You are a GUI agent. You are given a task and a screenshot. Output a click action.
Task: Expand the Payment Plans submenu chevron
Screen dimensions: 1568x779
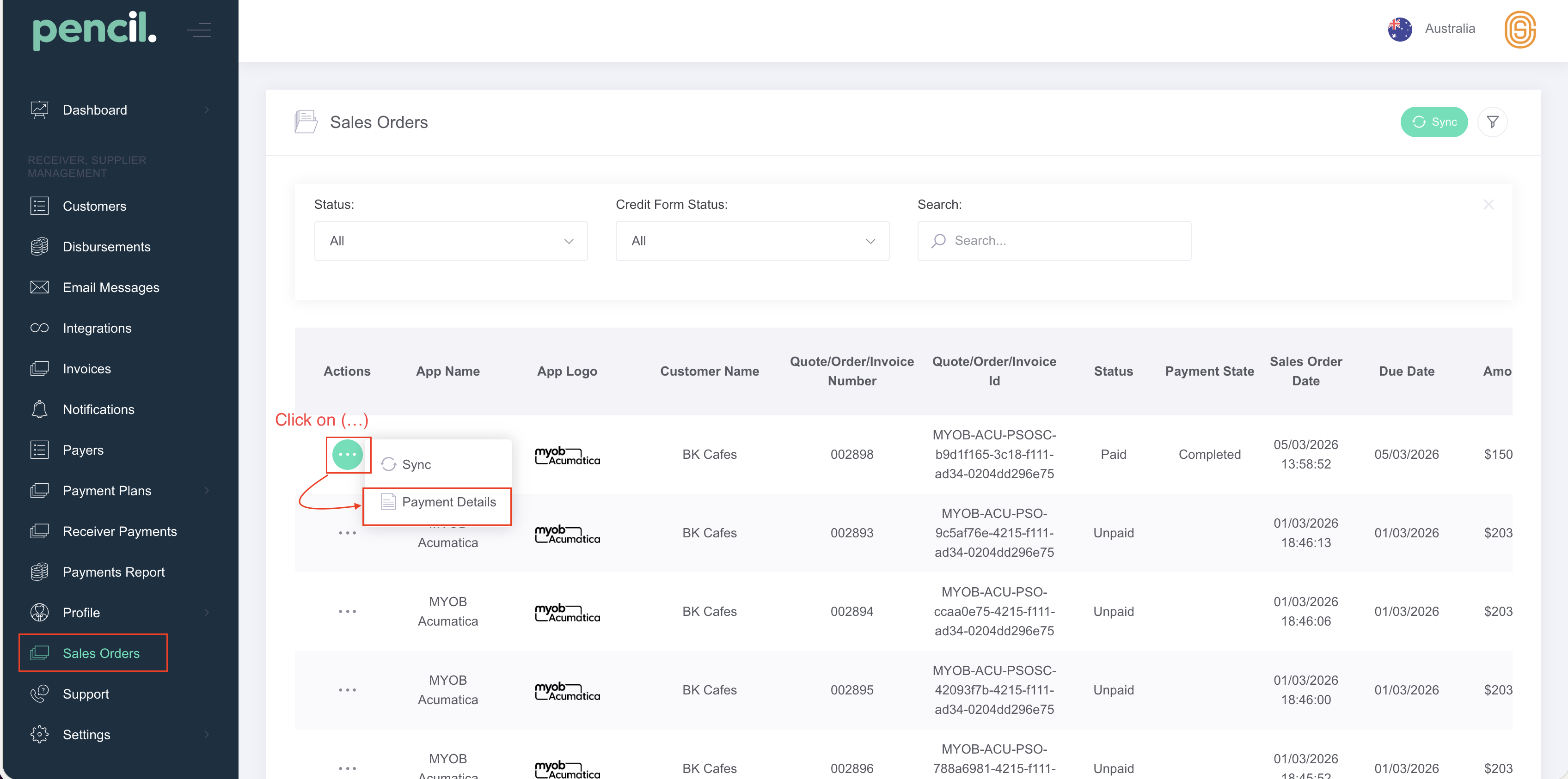click(x=207, y=491)
